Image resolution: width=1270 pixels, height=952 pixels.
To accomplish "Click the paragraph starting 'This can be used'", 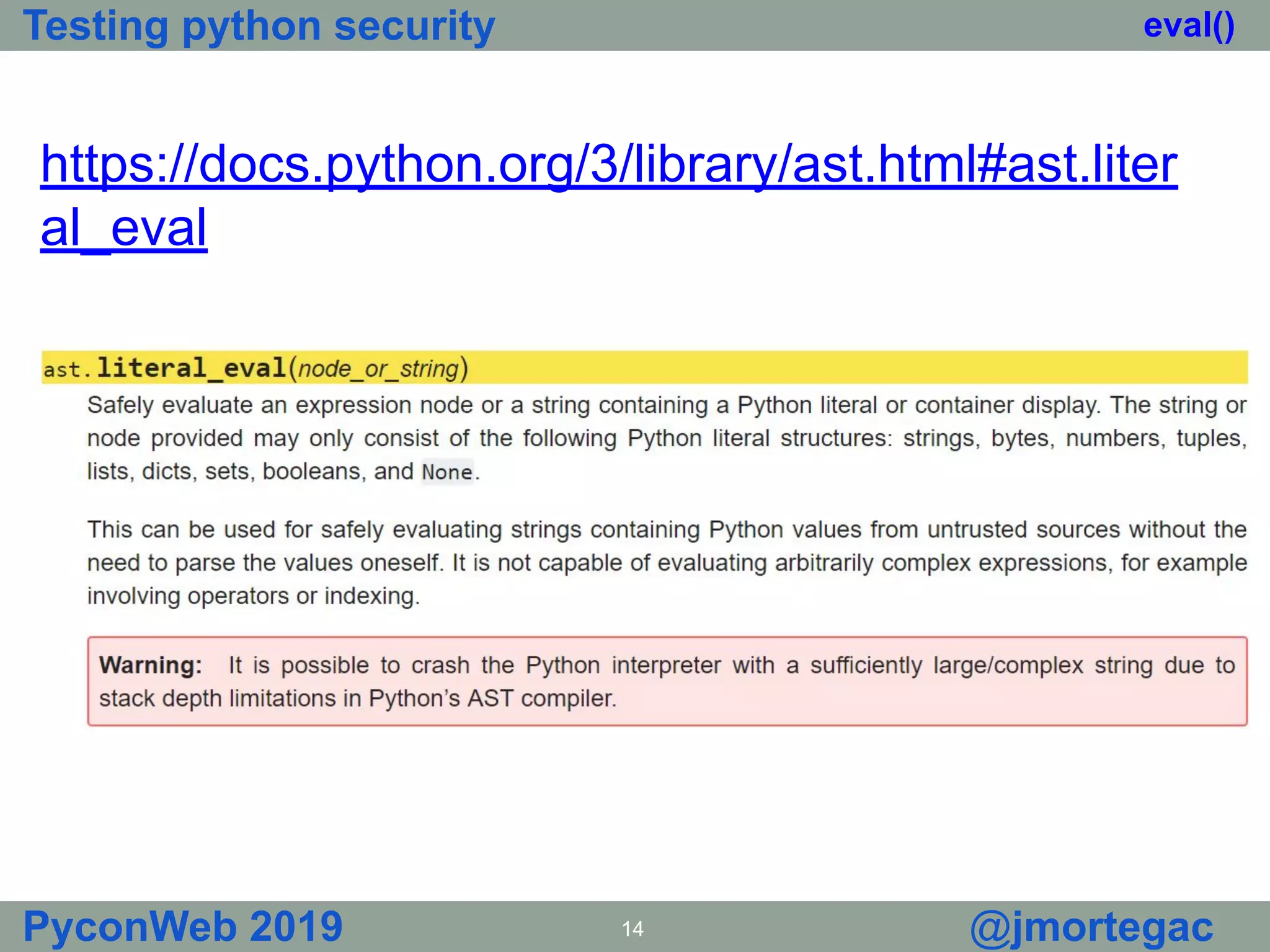I will click(667, 563).
